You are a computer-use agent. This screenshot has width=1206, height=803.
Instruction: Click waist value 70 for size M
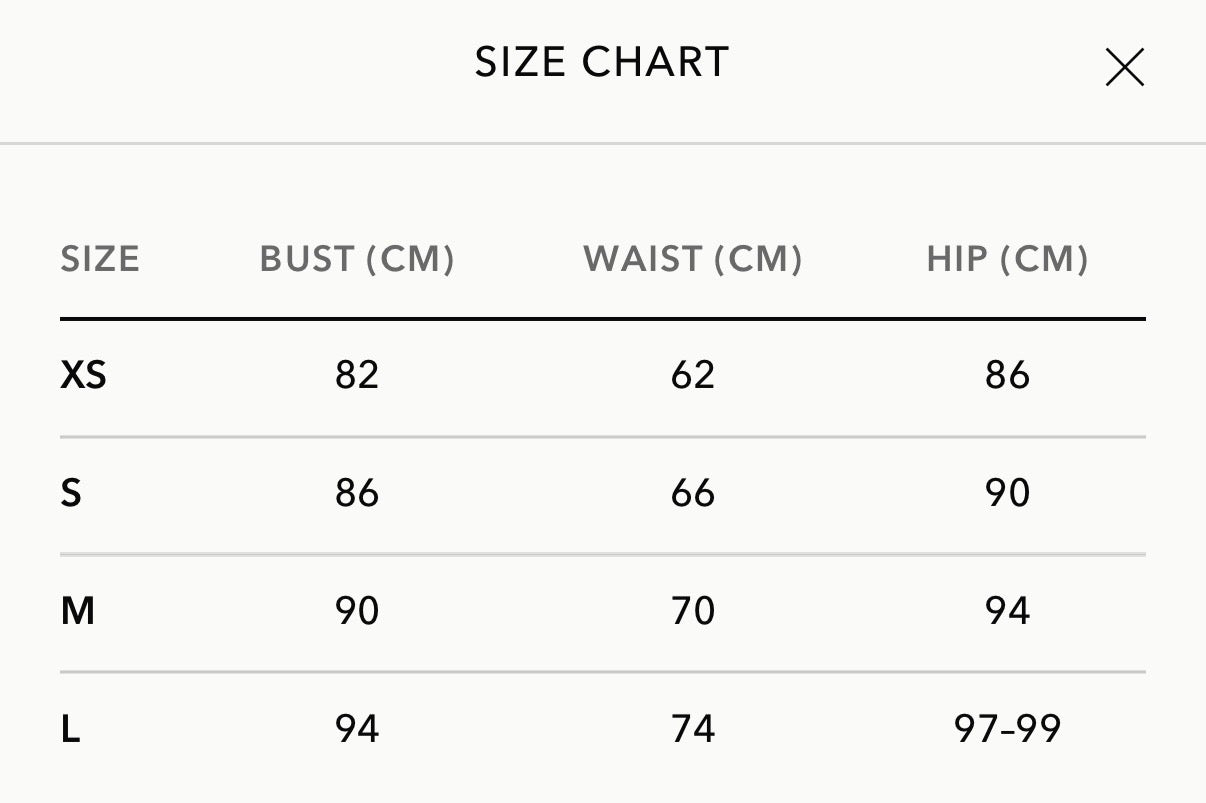[693, 610]
